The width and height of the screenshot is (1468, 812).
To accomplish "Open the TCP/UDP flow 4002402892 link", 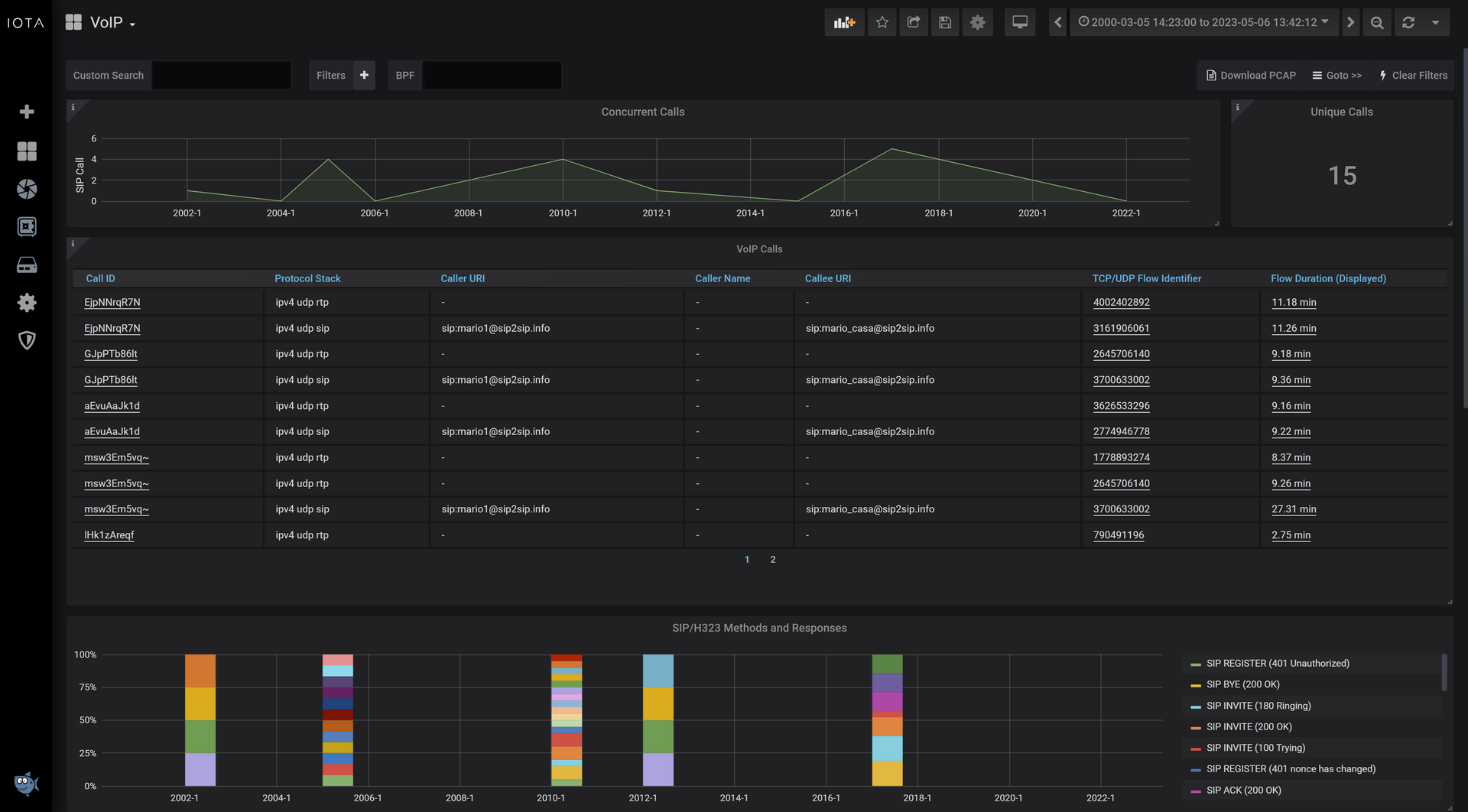I will coord(1121,302).
